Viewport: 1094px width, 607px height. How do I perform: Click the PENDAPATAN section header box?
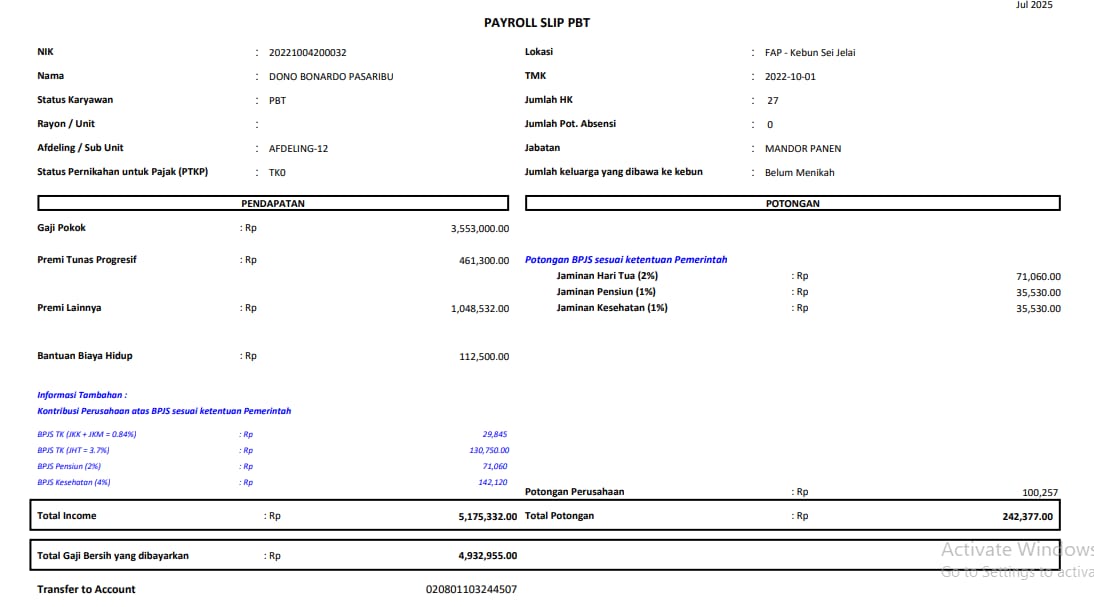273,203
